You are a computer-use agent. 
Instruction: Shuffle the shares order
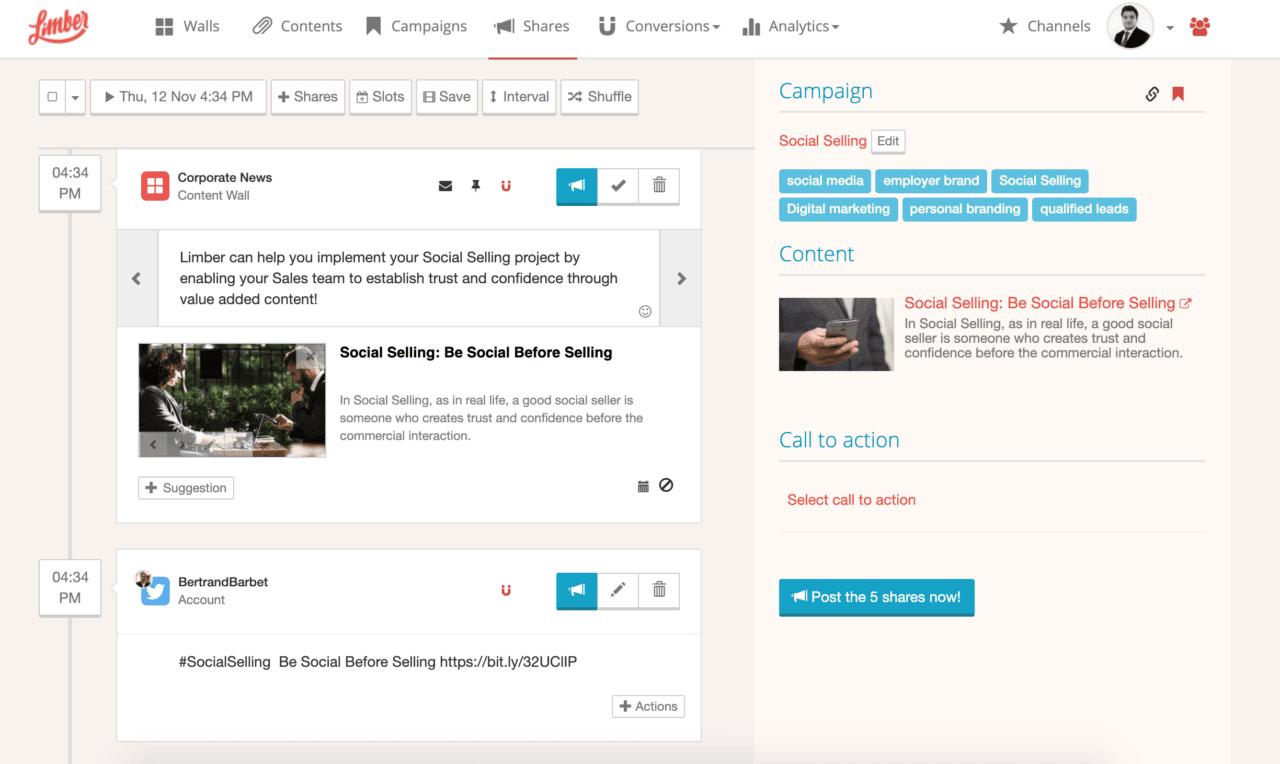pos(599,97)
